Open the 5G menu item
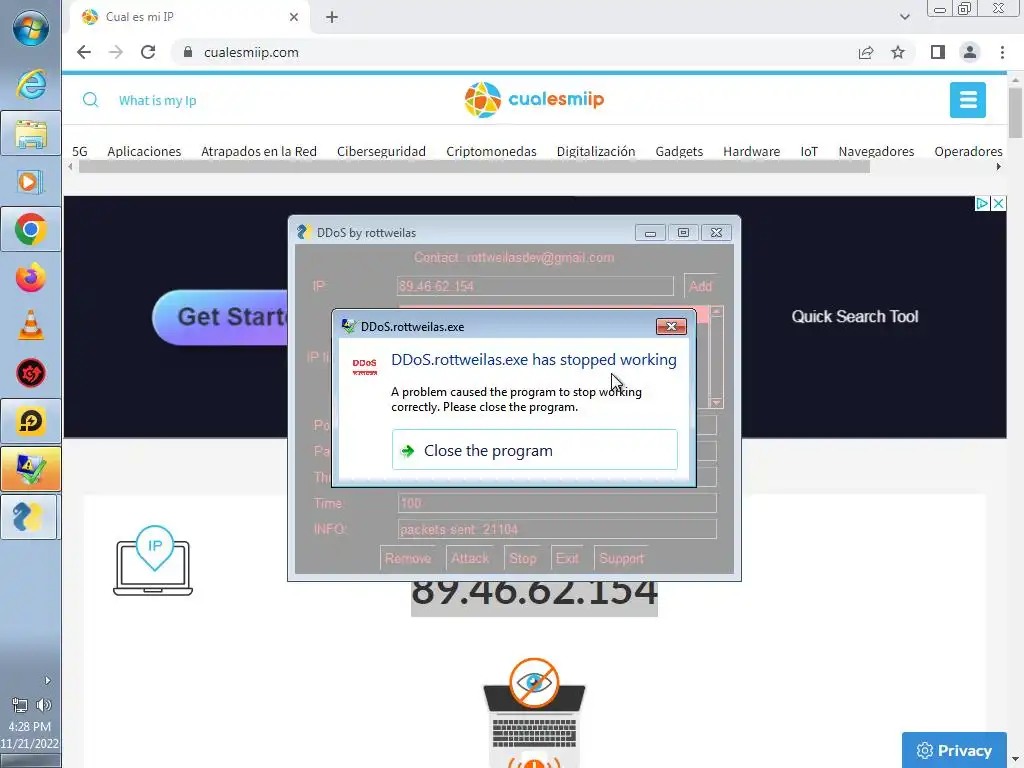This screenshot has width=1024, height=768. (x=80, y=152)
